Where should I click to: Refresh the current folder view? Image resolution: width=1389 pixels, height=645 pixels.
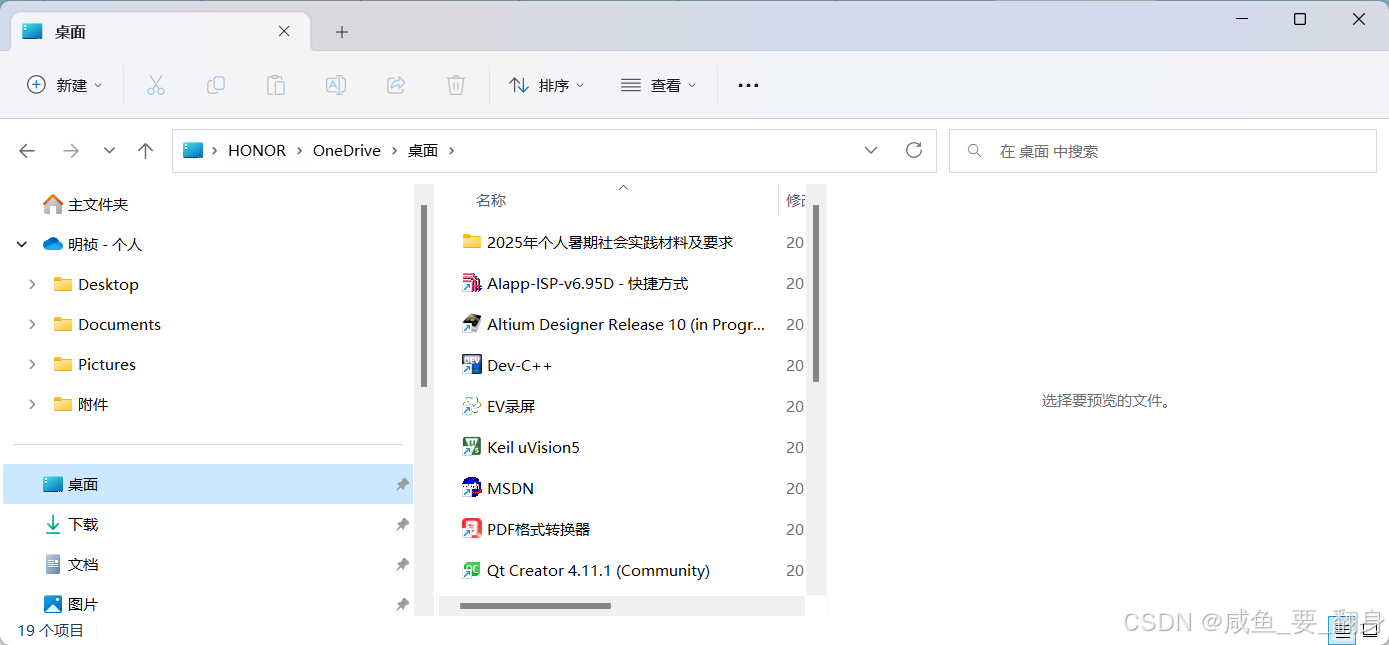[x=913, y=150]
